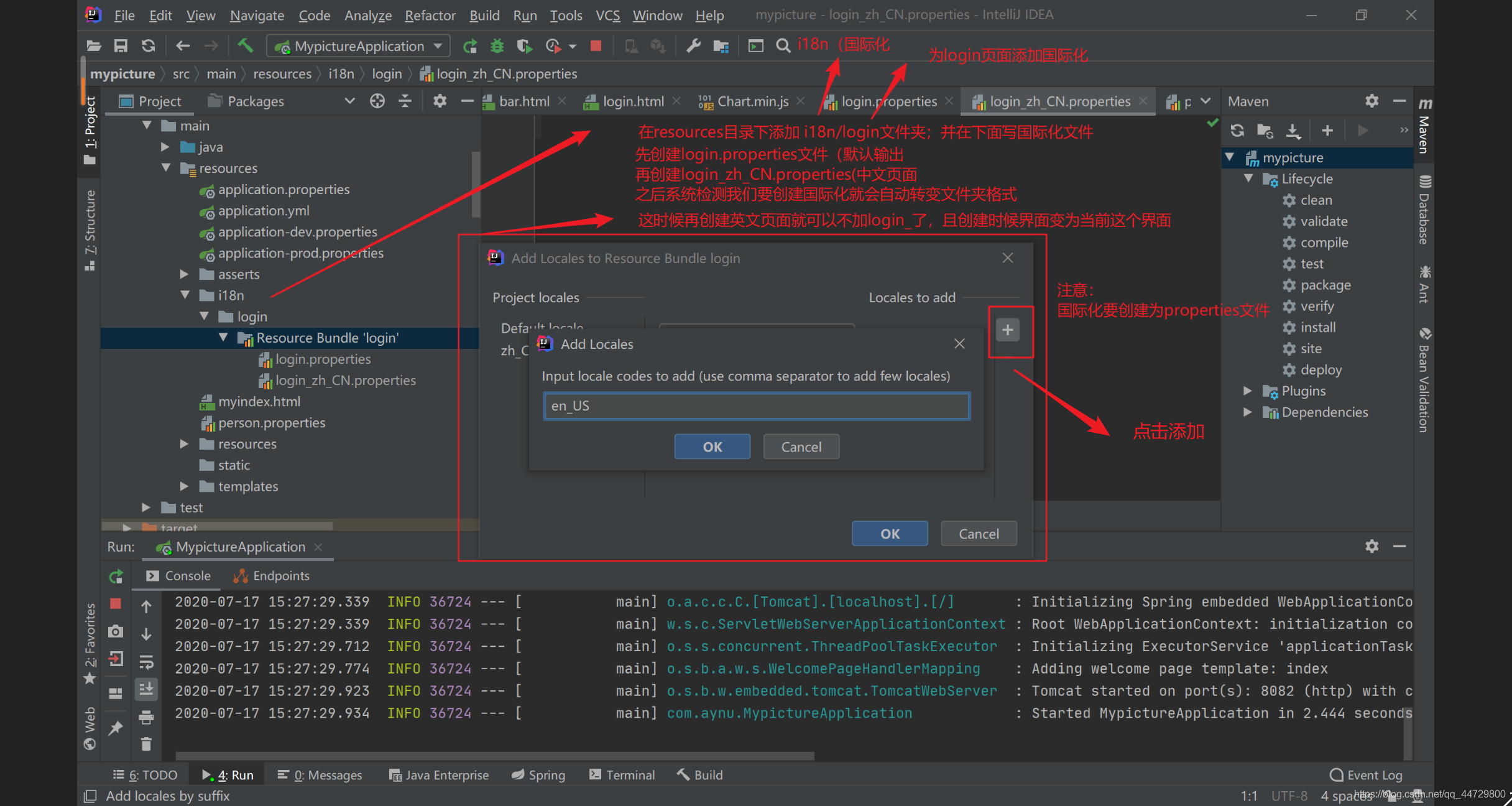Image resolution: width=1512 pixels, height=806 pixels.
Task: Start debugging with the bug icon
Action: coord(497,45)
